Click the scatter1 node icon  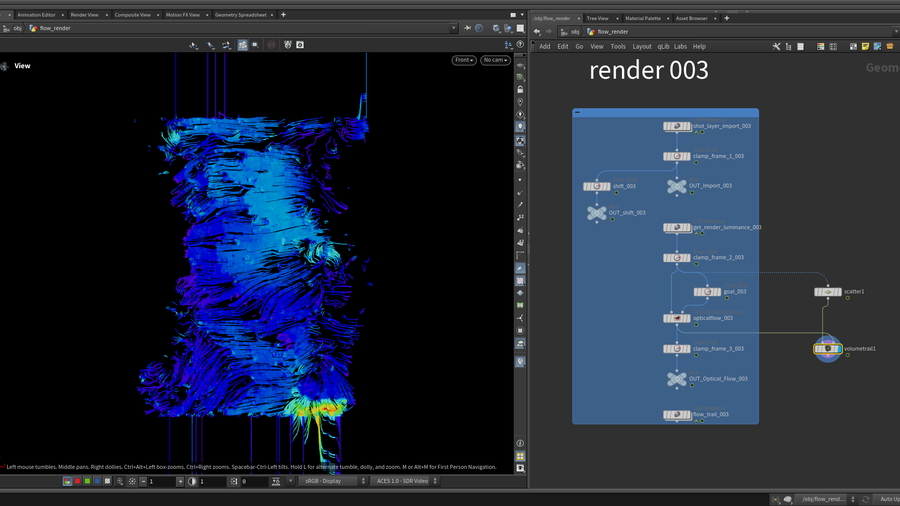[827, 292]
